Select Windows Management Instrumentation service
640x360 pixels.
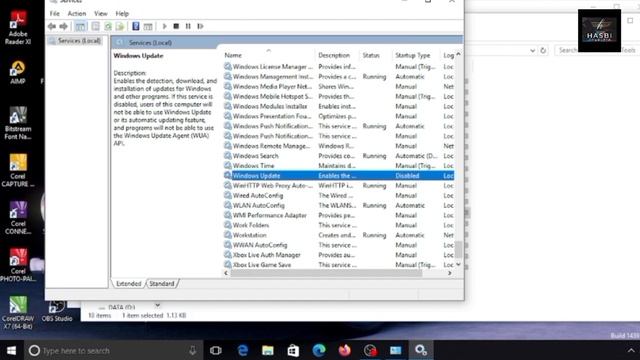click(339, 77)
